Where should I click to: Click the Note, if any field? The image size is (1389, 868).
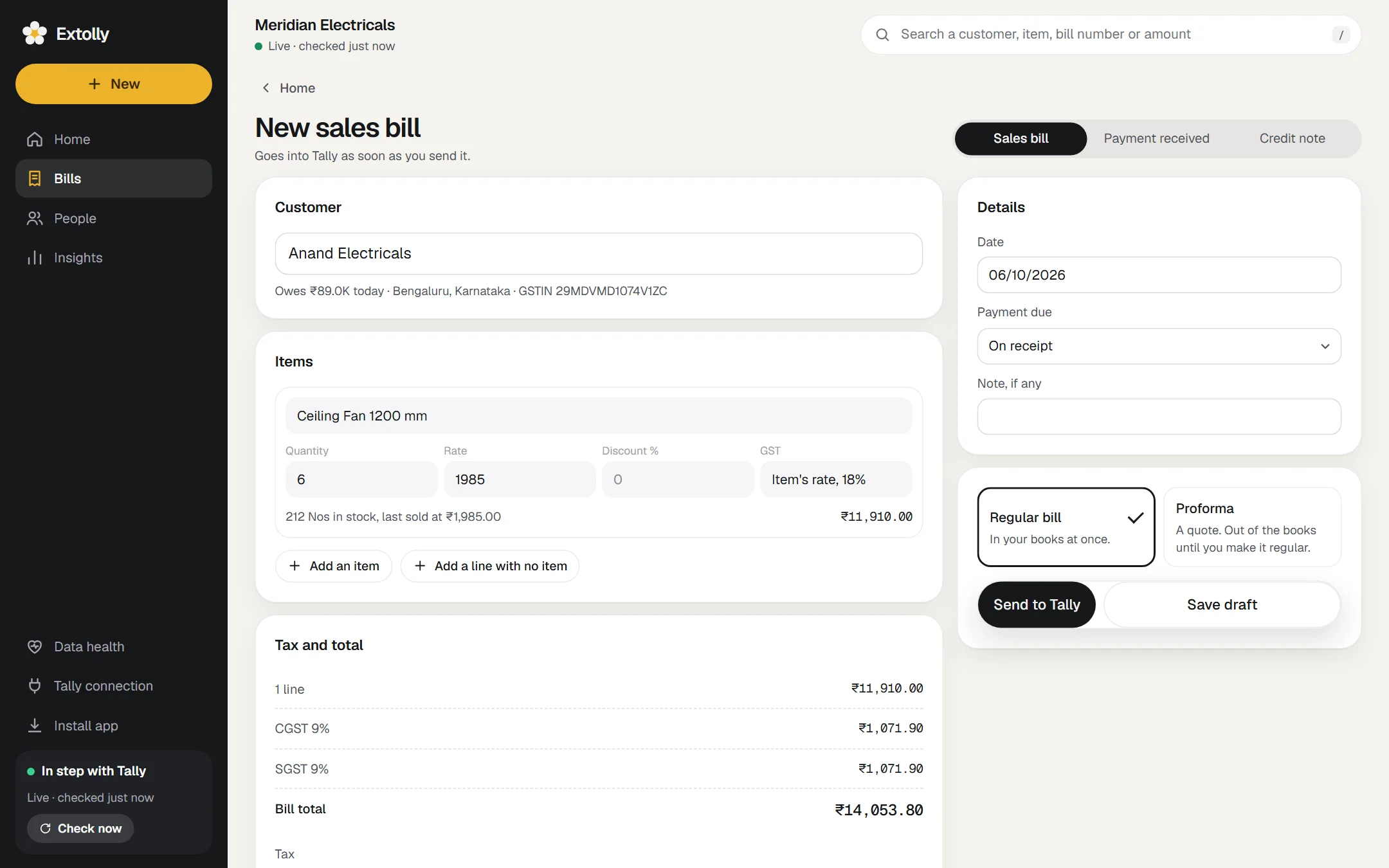[x=1159, y=417]
